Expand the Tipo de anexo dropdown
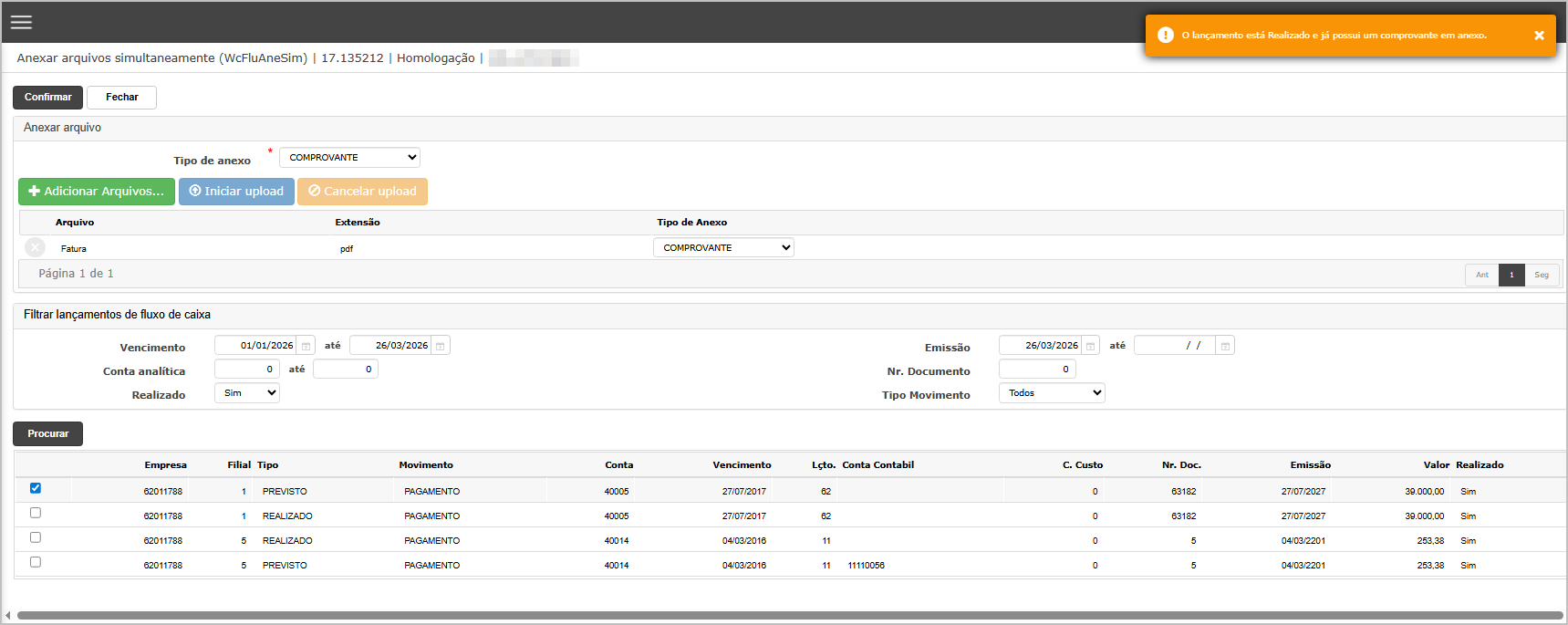The width and height of the screenshot is (1568, 625). (349, 158)
